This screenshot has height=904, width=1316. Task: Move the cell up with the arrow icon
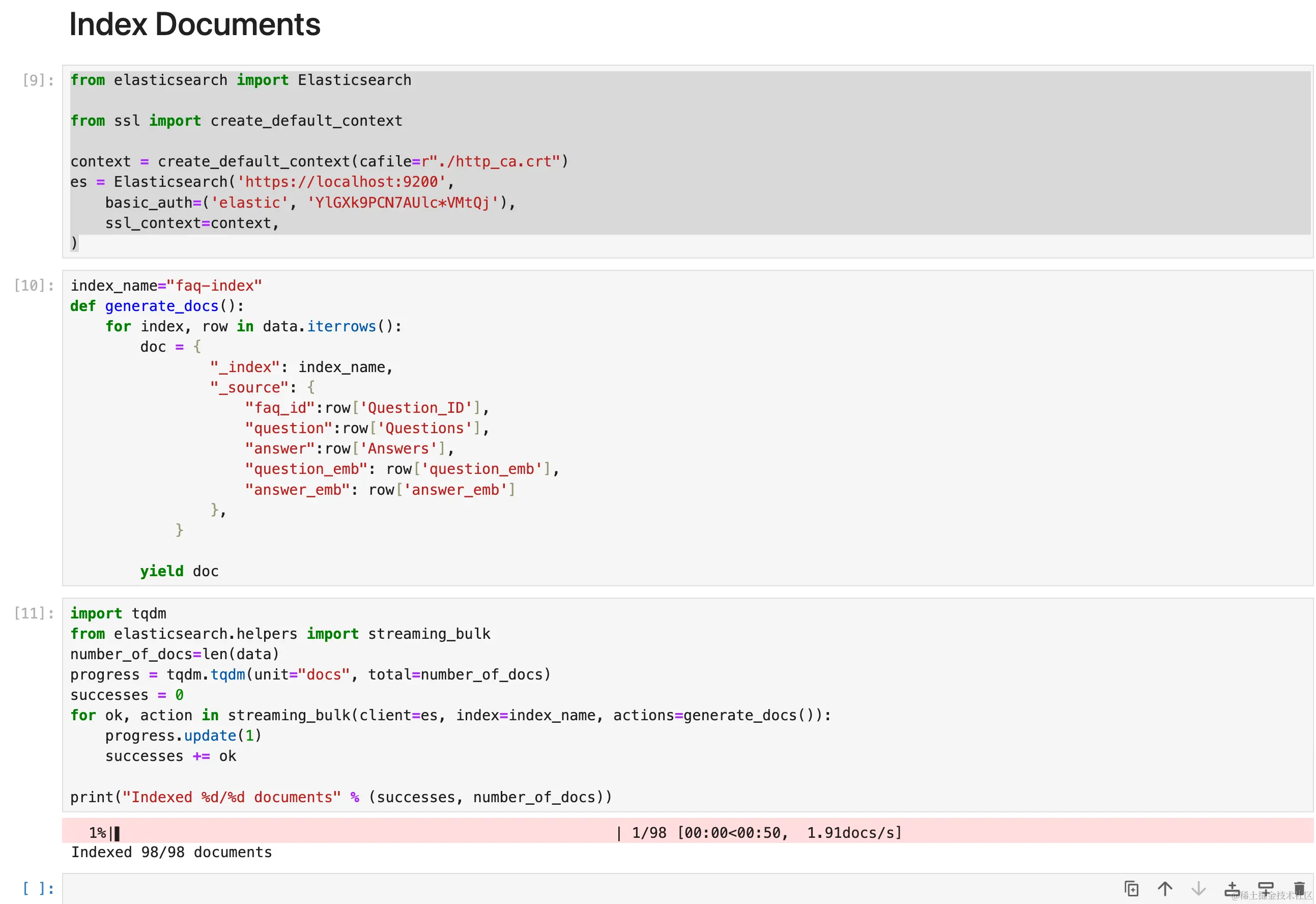1165,889
